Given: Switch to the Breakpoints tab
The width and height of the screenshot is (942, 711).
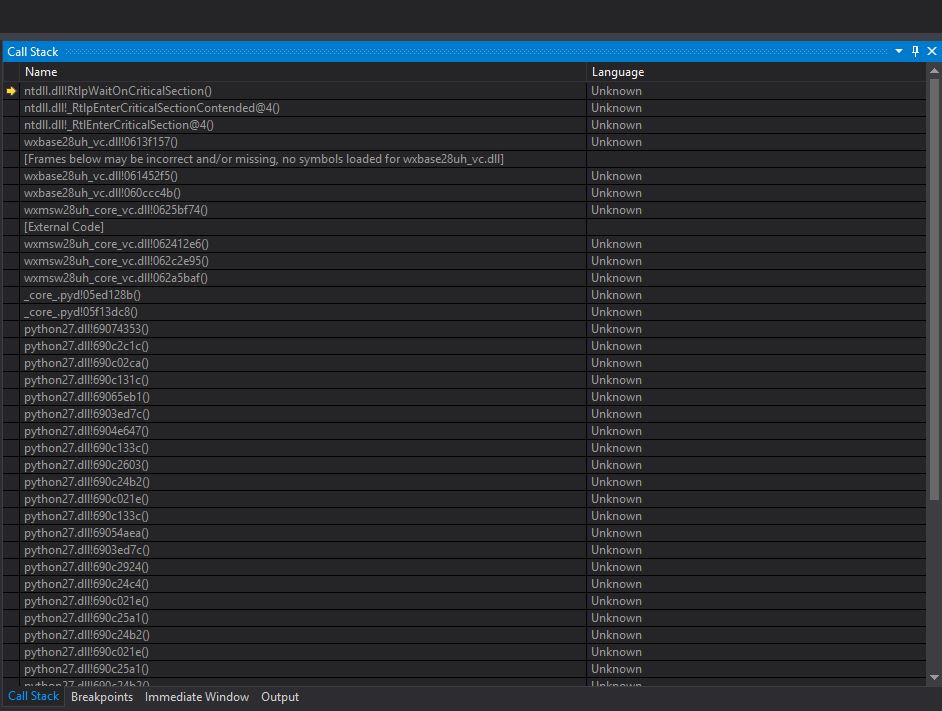Looking at the screenshot, I should [102, 697].
